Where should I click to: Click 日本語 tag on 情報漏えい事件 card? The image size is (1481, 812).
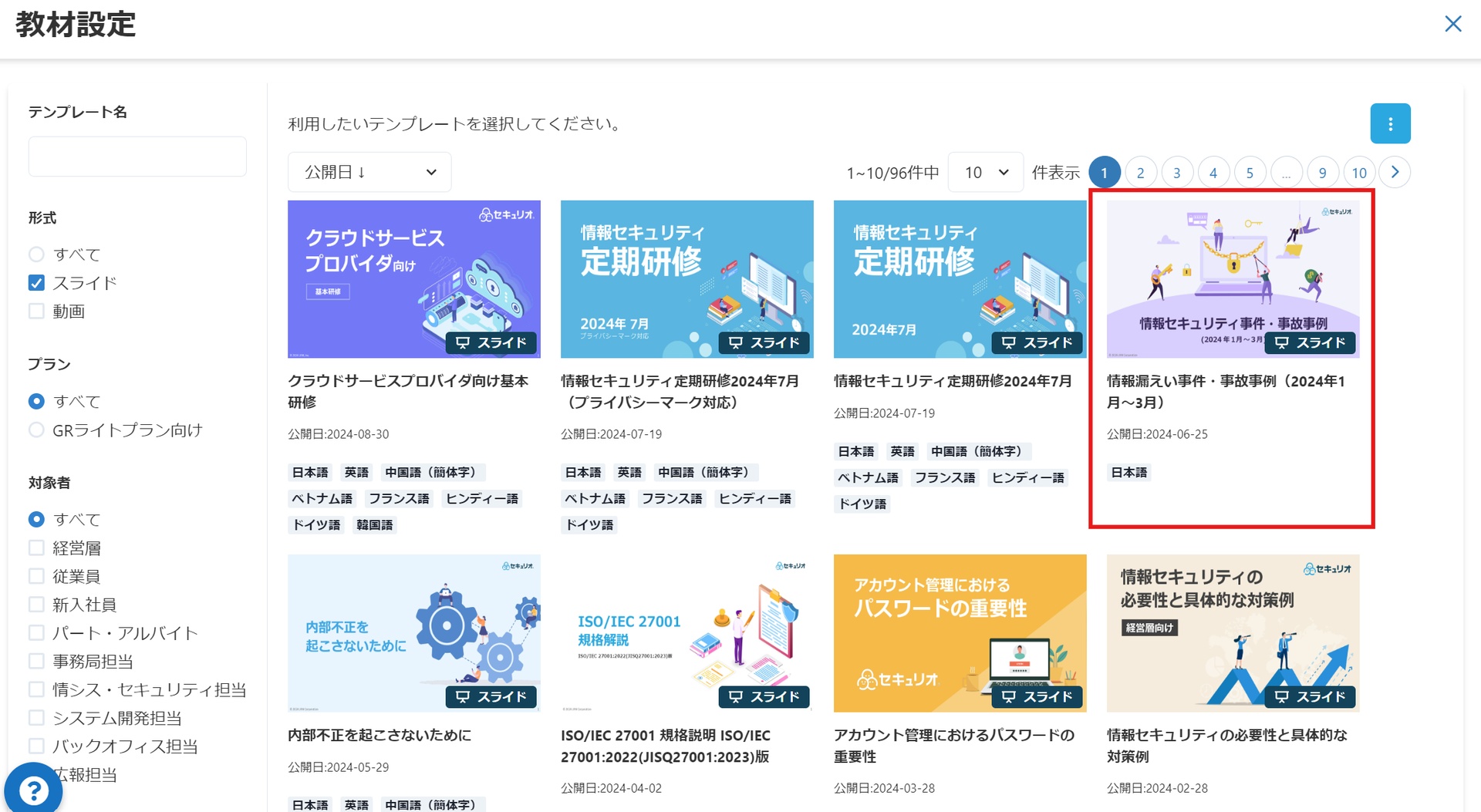click(x=1128, y=473)
